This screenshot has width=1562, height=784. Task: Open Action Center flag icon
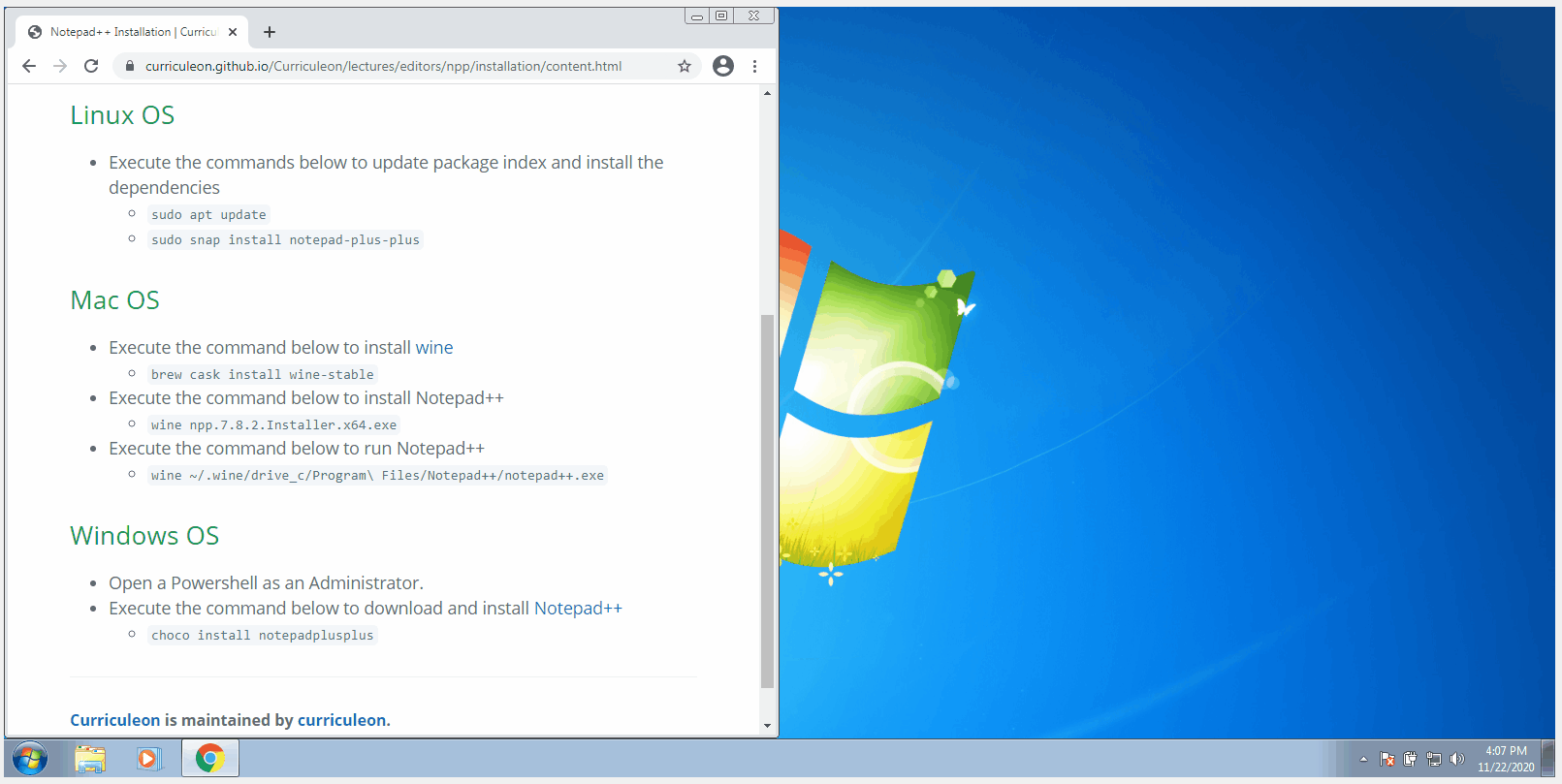[1387, 759]
